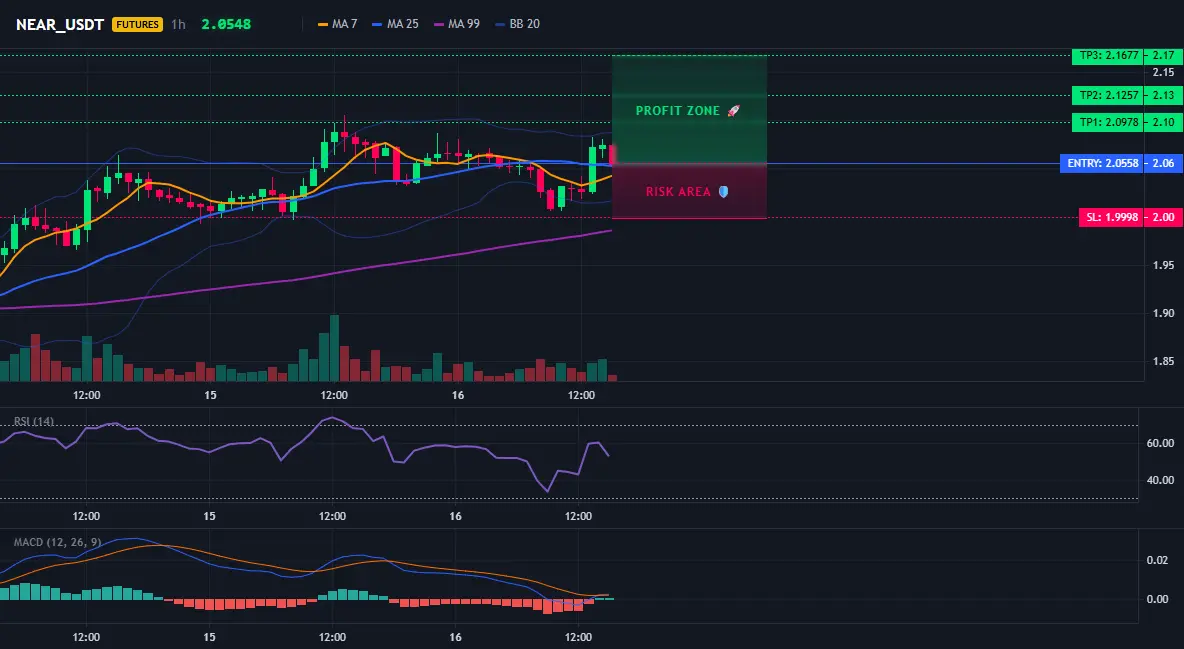Click the rocket icon in profit zone
The image size is (1184, 649).
733,111
